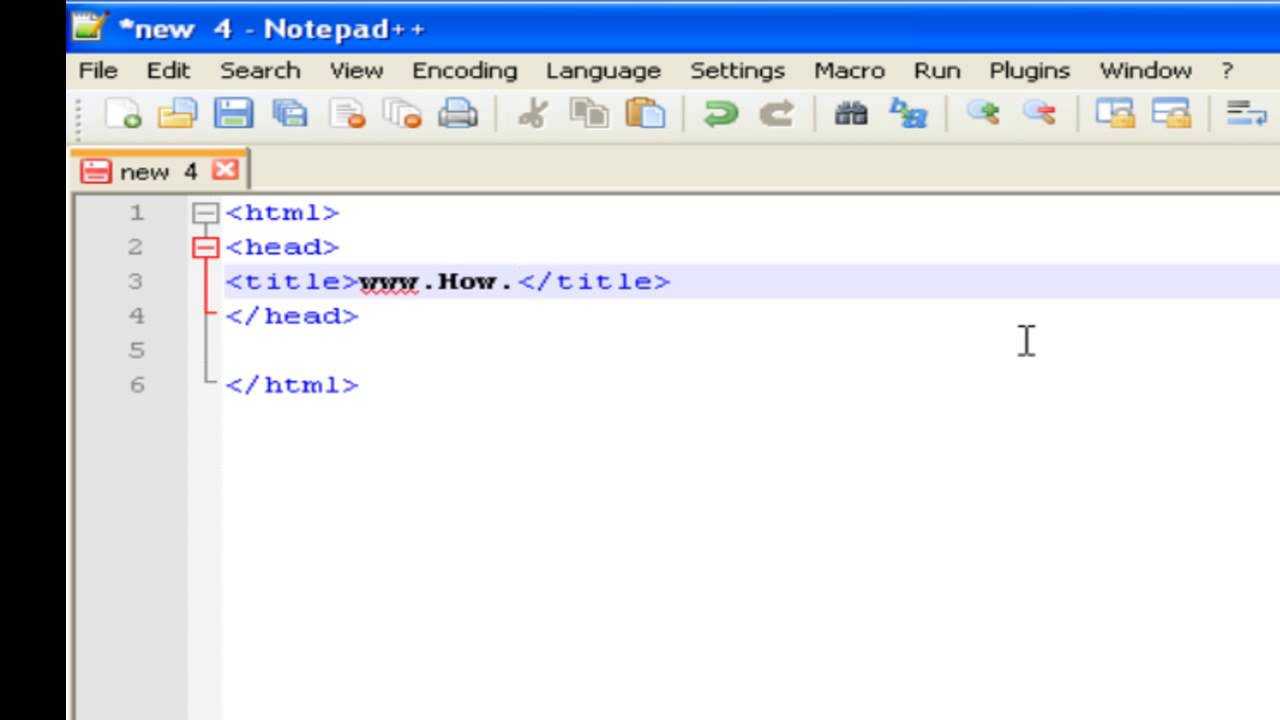Create a new document via the New toolbar icon
Viewport: 1280px width, 720px height.
click(122, 113)
